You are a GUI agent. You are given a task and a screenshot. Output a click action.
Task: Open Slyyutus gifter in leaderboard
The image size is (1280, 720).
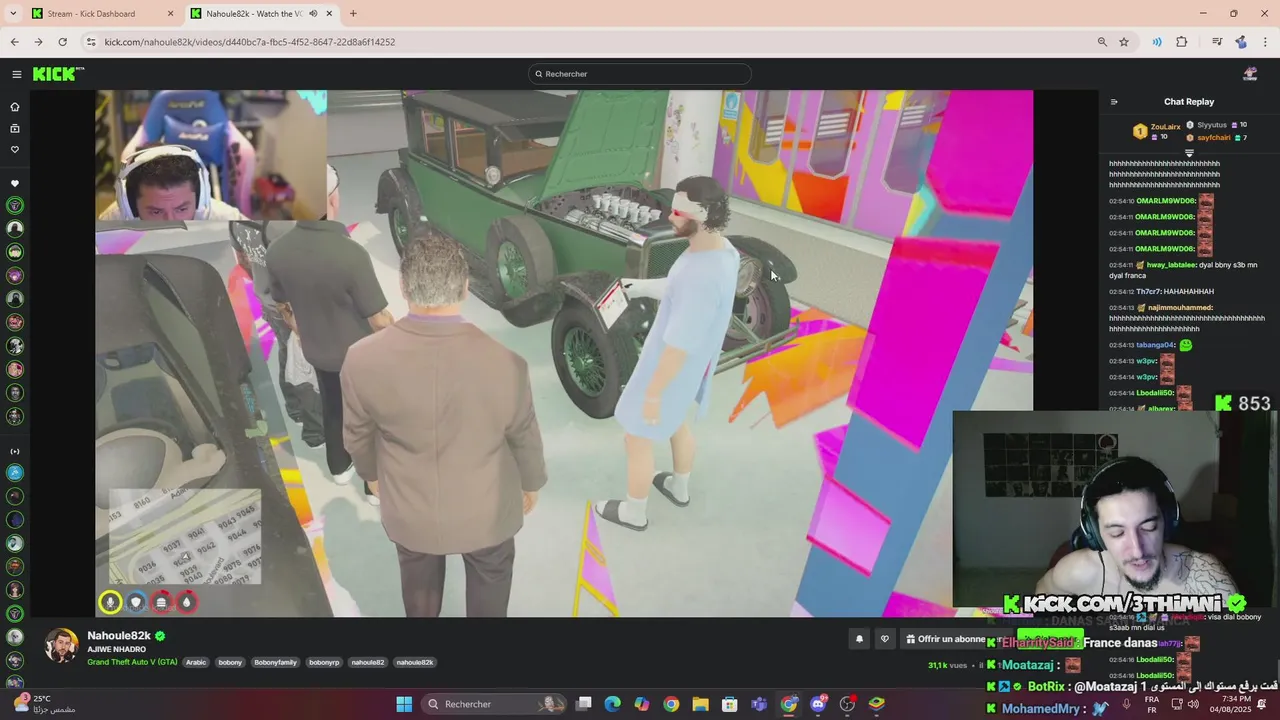pyautogui.click(x=1212, y=125)
